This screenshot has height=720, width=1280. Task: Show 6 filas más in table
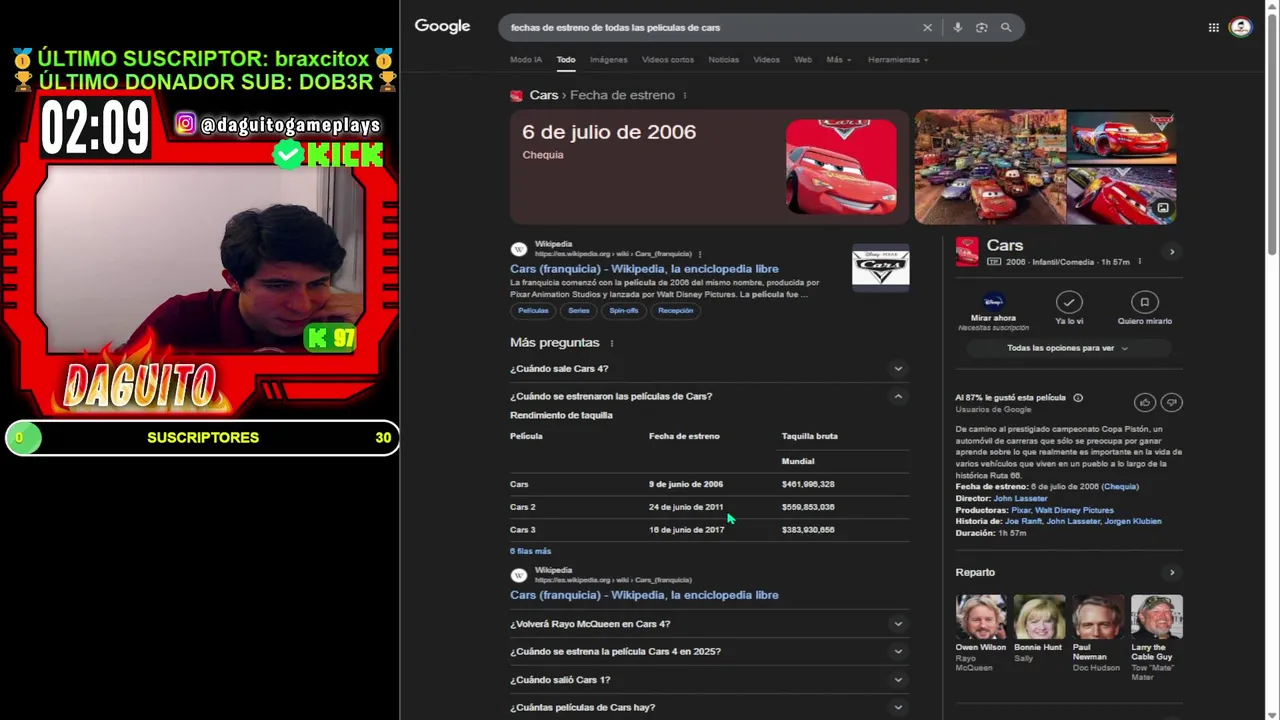coord(530,551)
